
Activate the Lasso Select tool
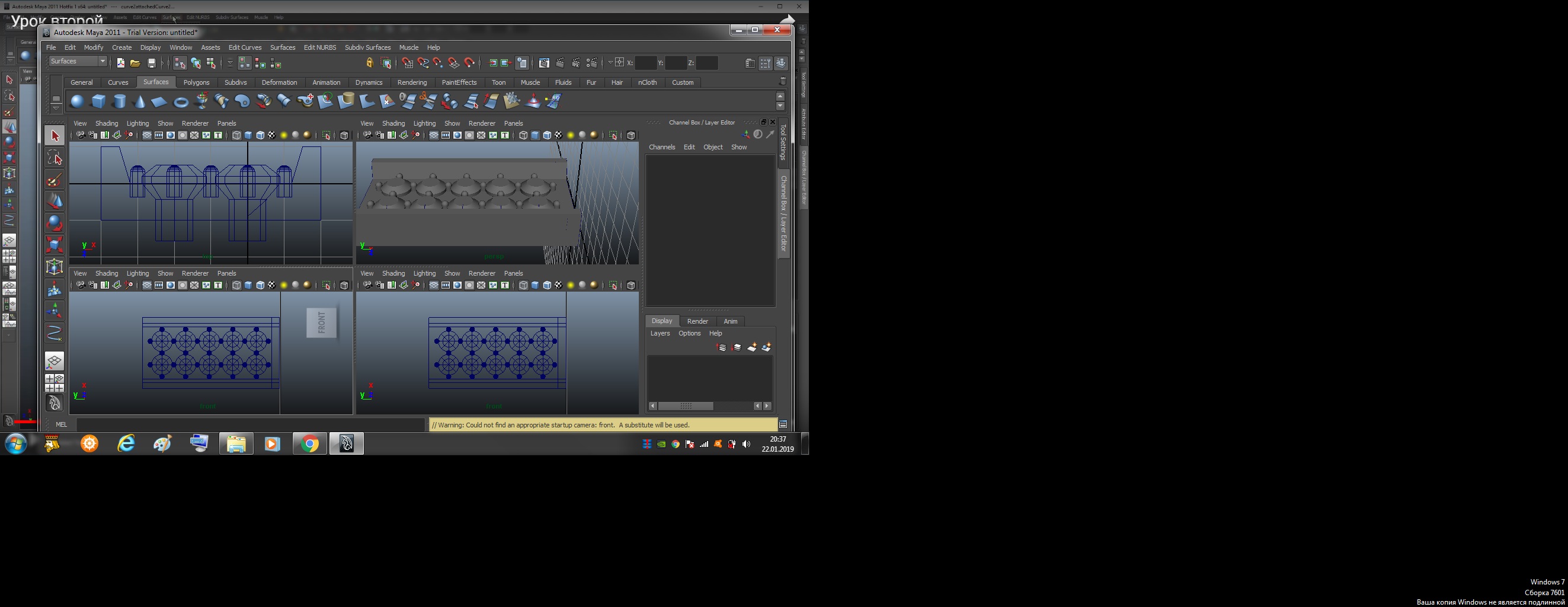tap(55, 158)
